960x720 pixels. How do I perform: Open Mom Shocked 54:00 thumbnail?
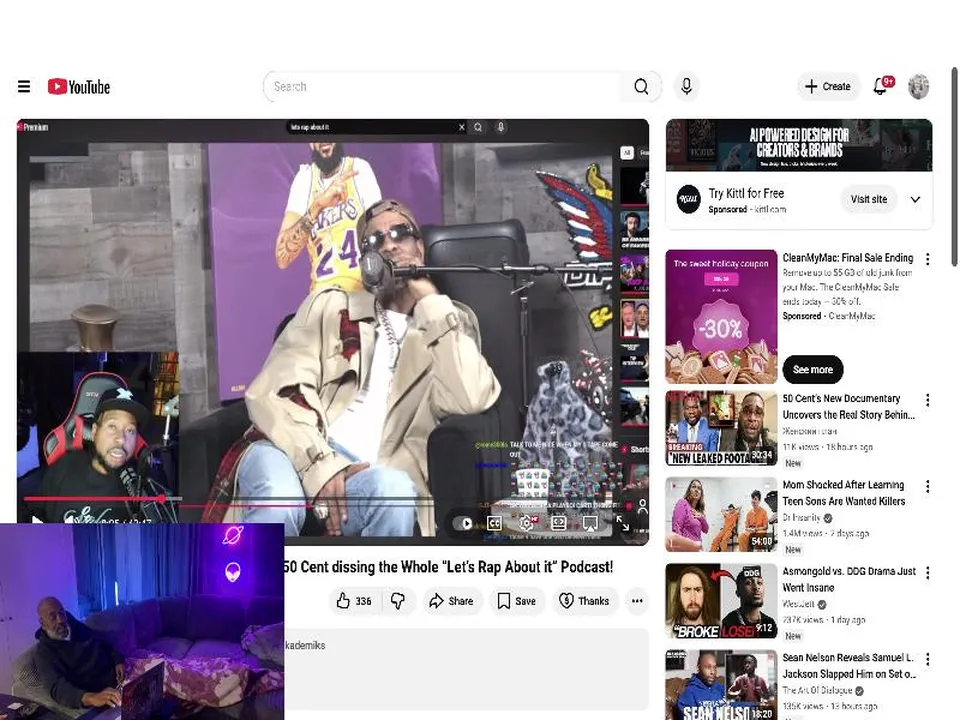721,515
